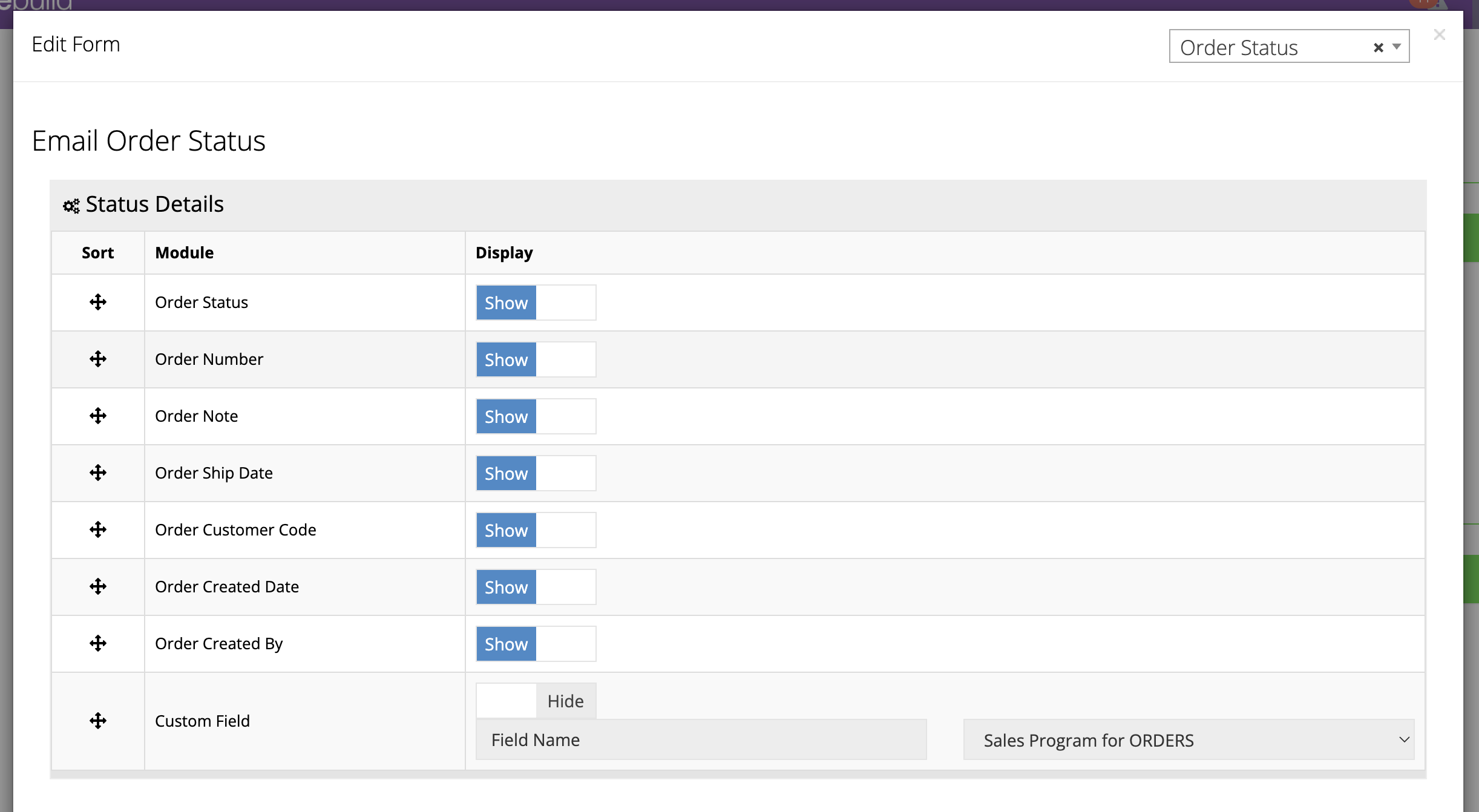Click the Status Details gears icon
This screenshot has width=1479, height=812.
click(x=71, y=206)
